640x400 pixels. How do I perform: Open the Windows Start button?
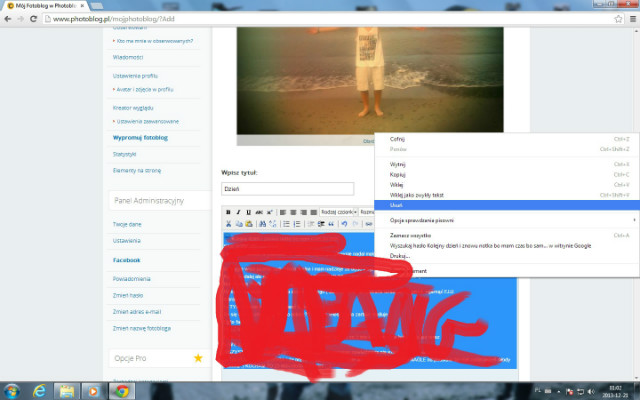pos(11,391)
